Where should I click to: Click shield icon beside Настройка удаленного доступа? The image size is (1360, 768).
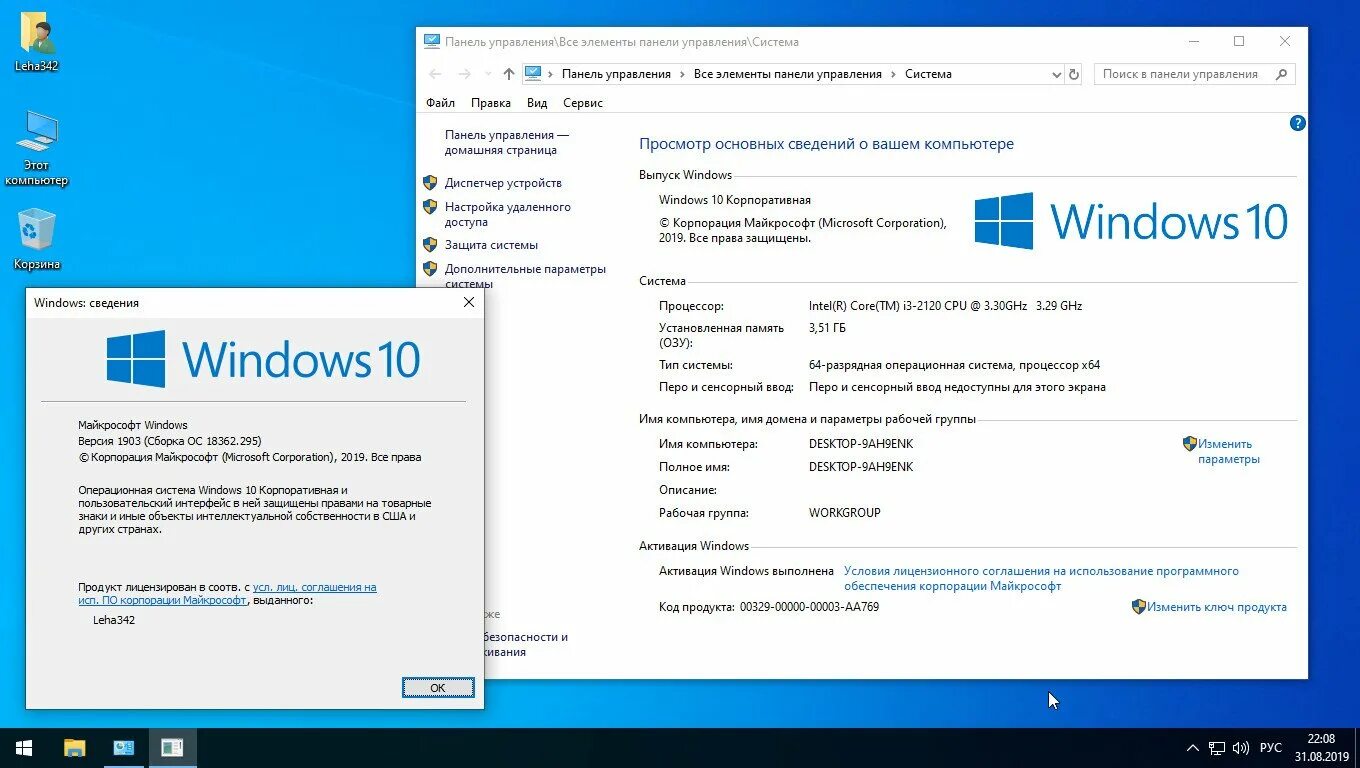click(430, 207)
